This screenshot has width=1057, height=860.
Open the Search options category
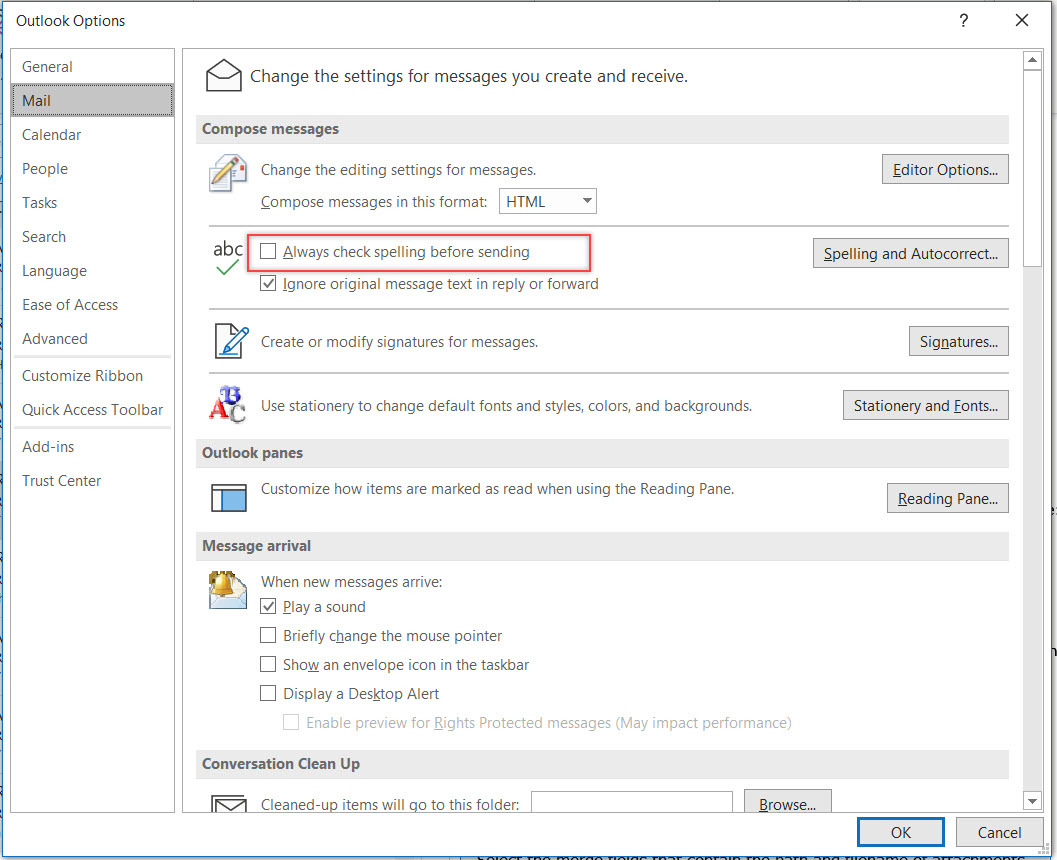coord(92,237)
